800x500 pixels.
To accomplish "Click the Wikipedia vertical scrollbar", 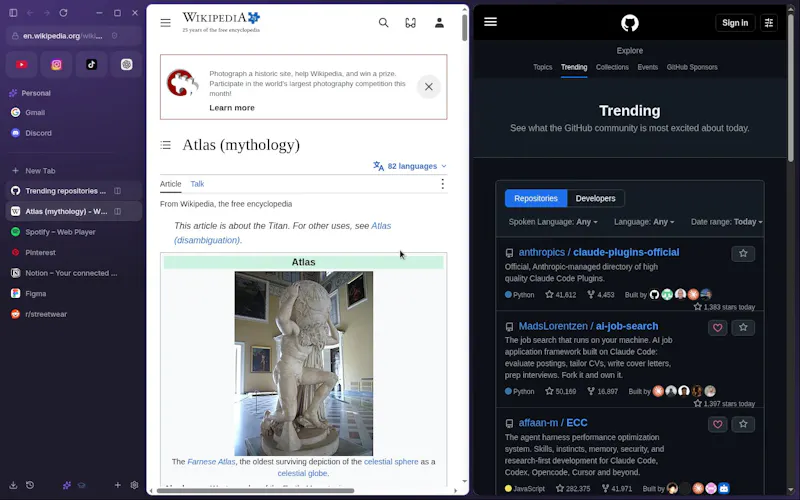I will click(464, 28).
